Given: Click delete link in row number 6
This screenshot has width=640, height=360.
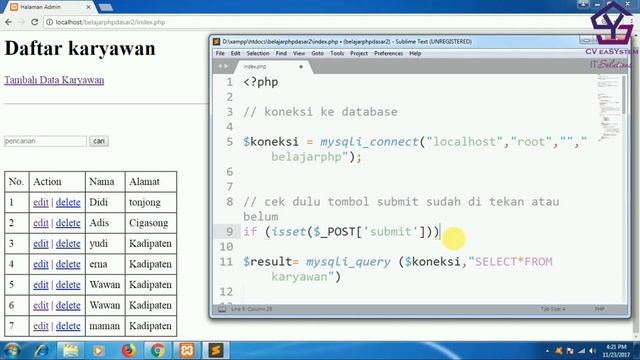Looking at the screenshot, I should pyautogui.click(x=68, y=305).
